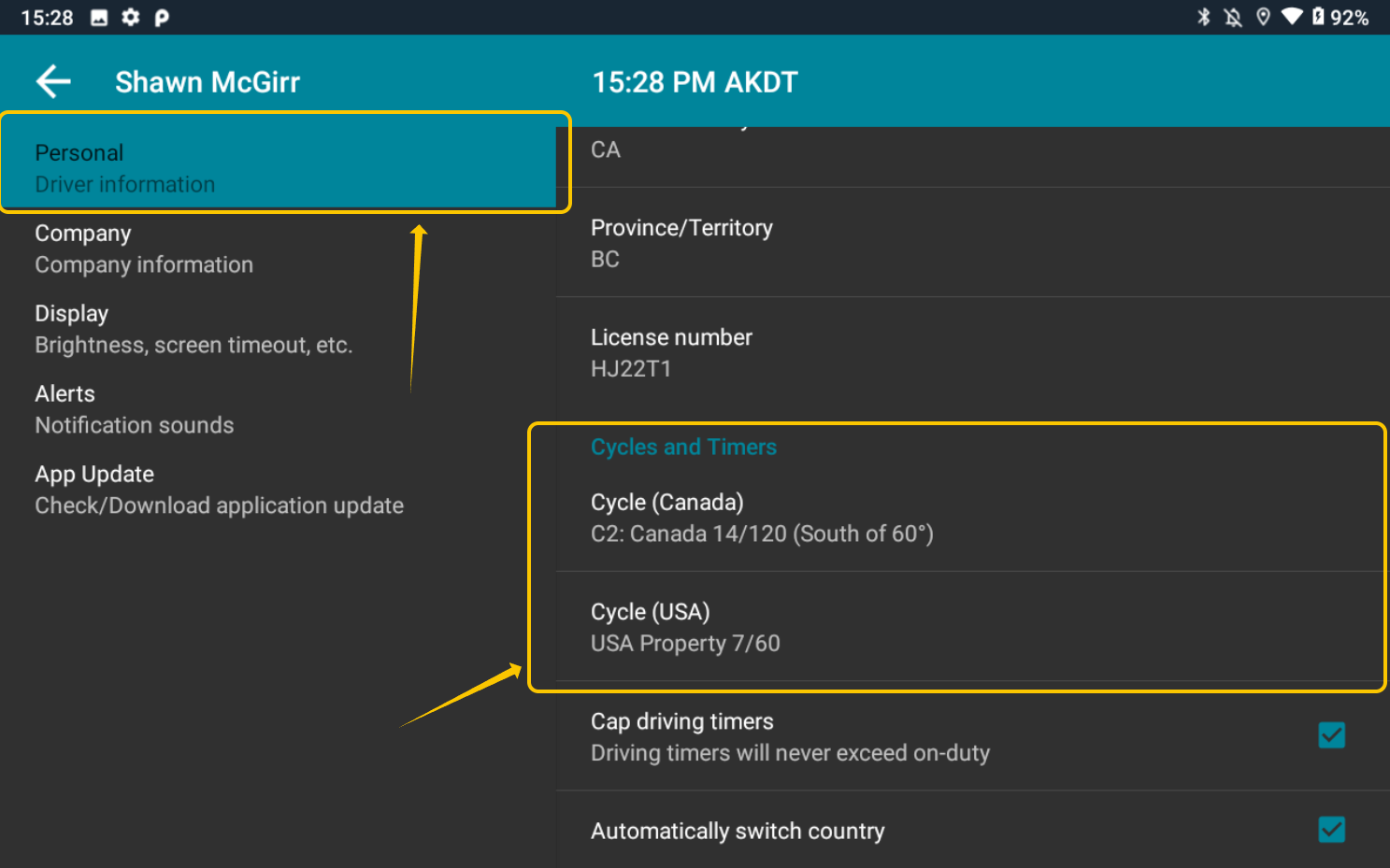Open Alerts notification sounds settings
The image size is (1390, 868).
(x=279, y=409)
